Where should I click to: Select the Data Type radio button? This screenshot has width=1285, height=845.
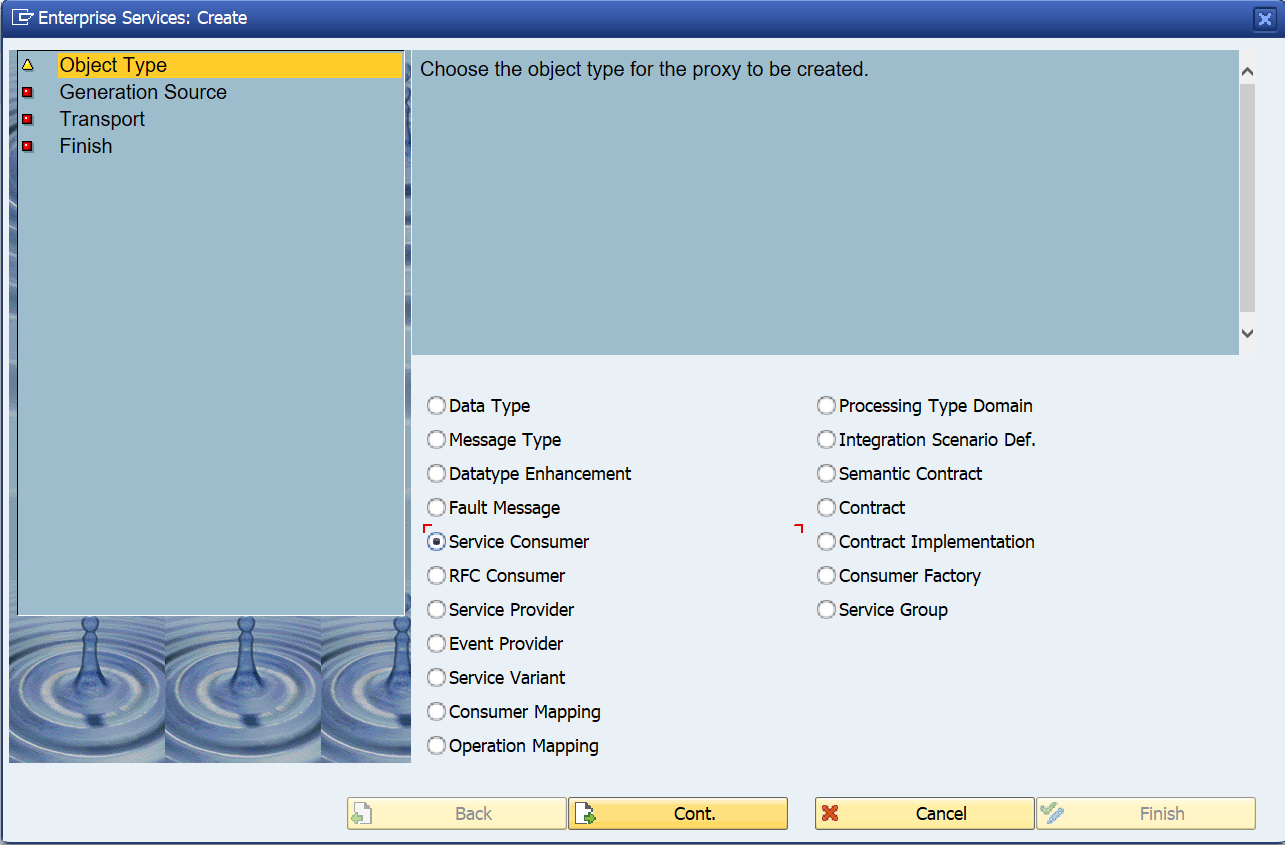pyautogui.click(x=436, y=406)
